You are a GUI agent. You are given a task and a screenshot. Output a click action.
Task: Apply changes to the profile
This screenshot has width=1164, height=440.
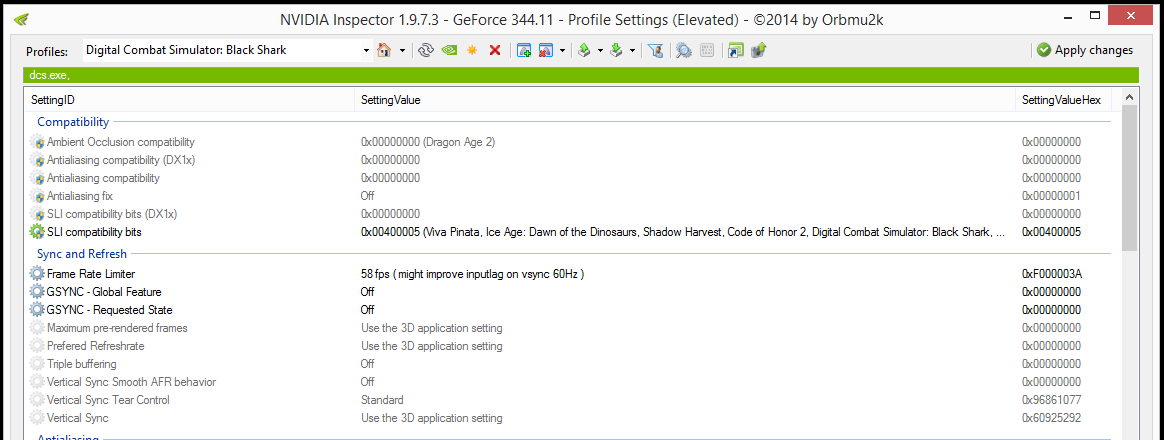coord(1085,50)
